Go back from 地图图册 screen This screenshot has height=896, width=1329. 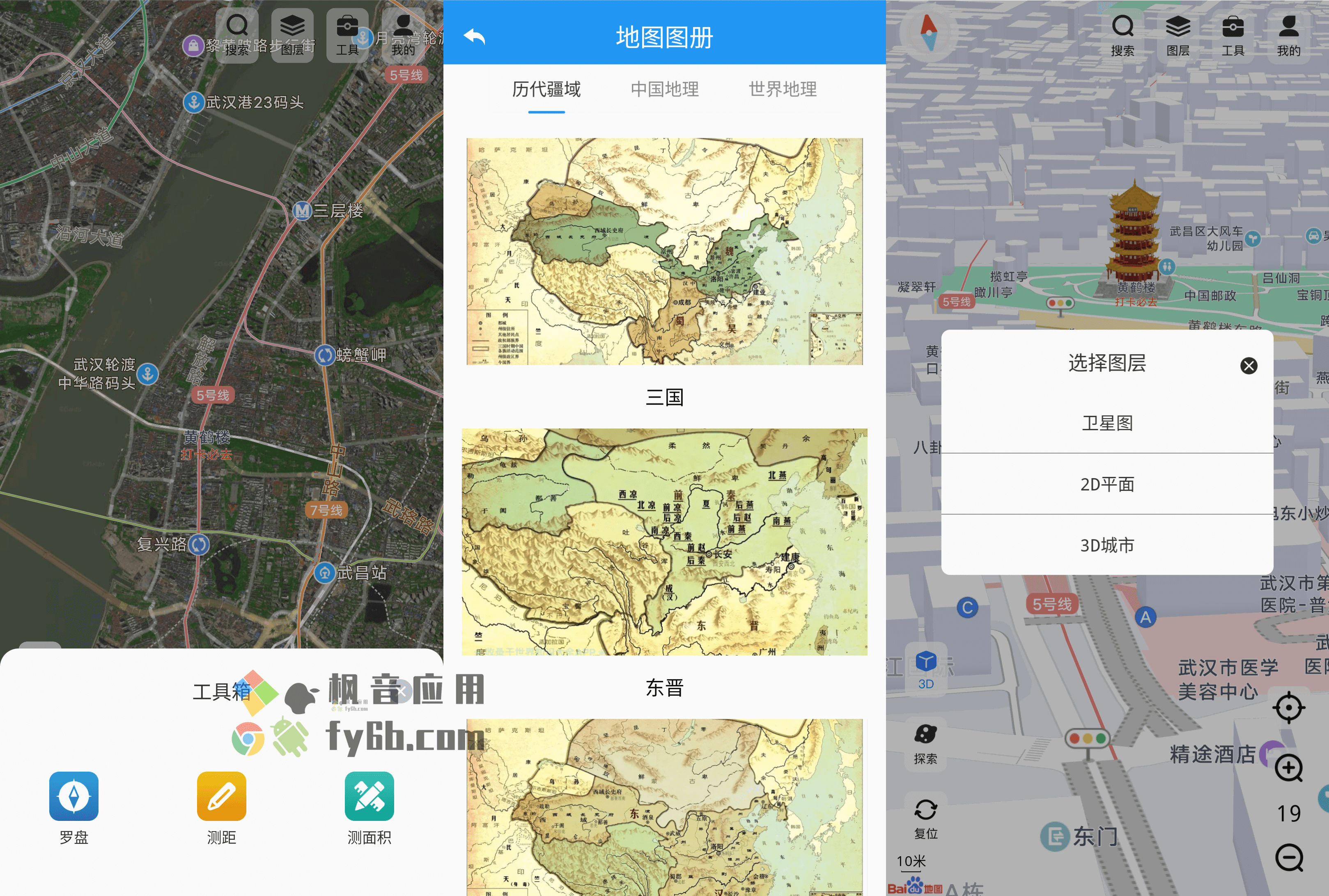pyautogui.click(x=475, y=37)
